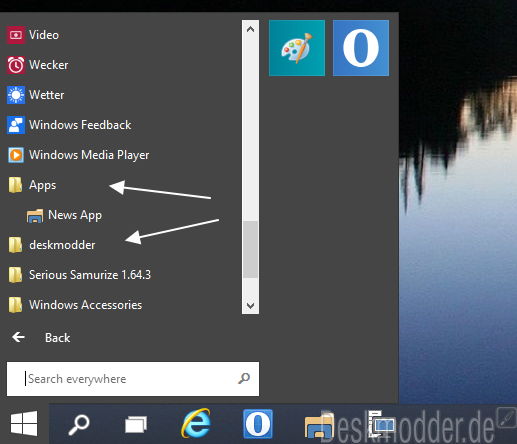
Task: Click the magnifier icon in search box
Action: pos(244,378)
